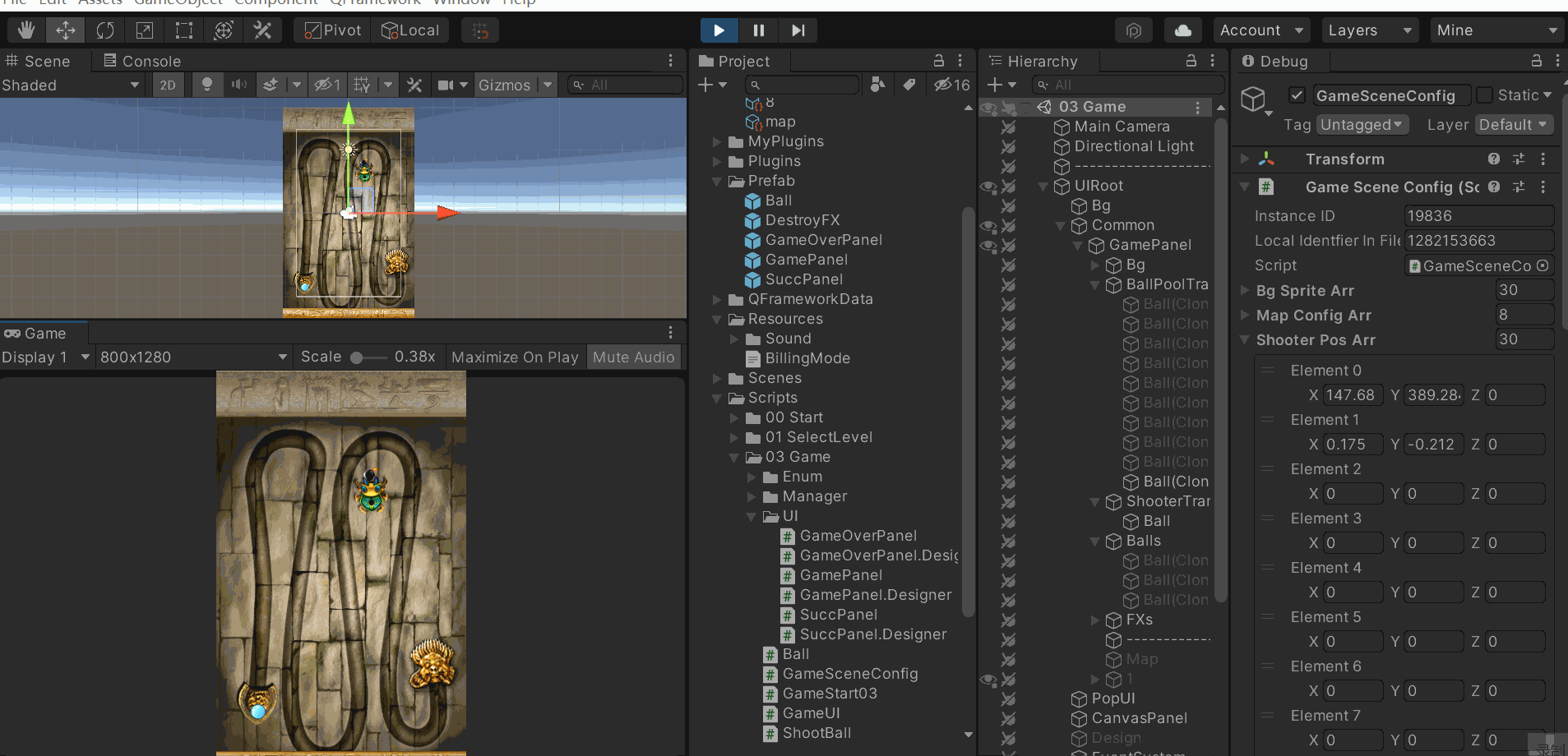Screen dimensions: 1568x756
Task: Select the Scale tool
Action: 145,30
